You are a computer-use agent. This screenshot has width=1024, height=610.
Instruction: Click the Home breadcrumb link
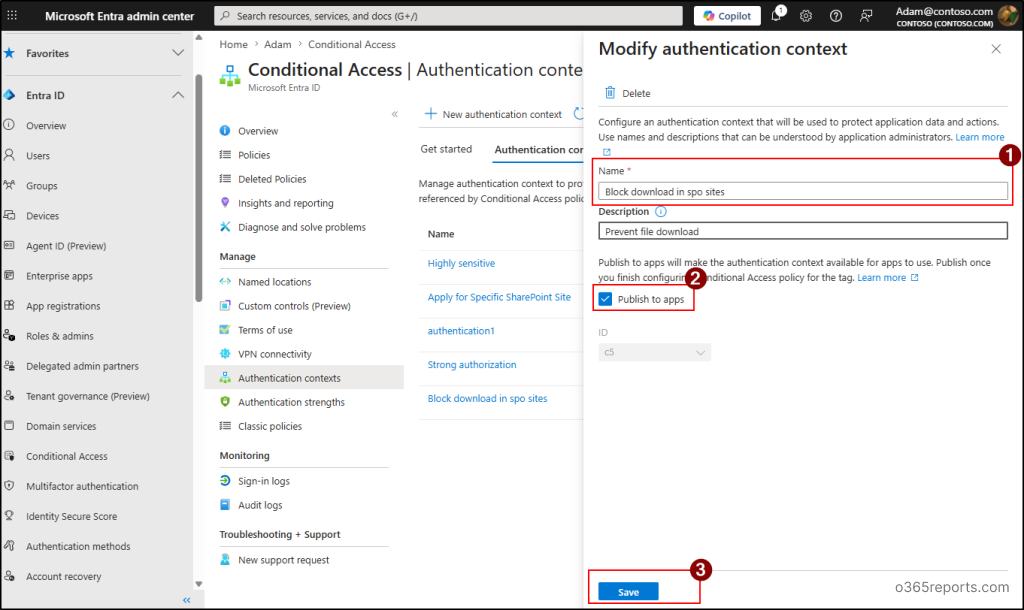[x=233, y=44]
